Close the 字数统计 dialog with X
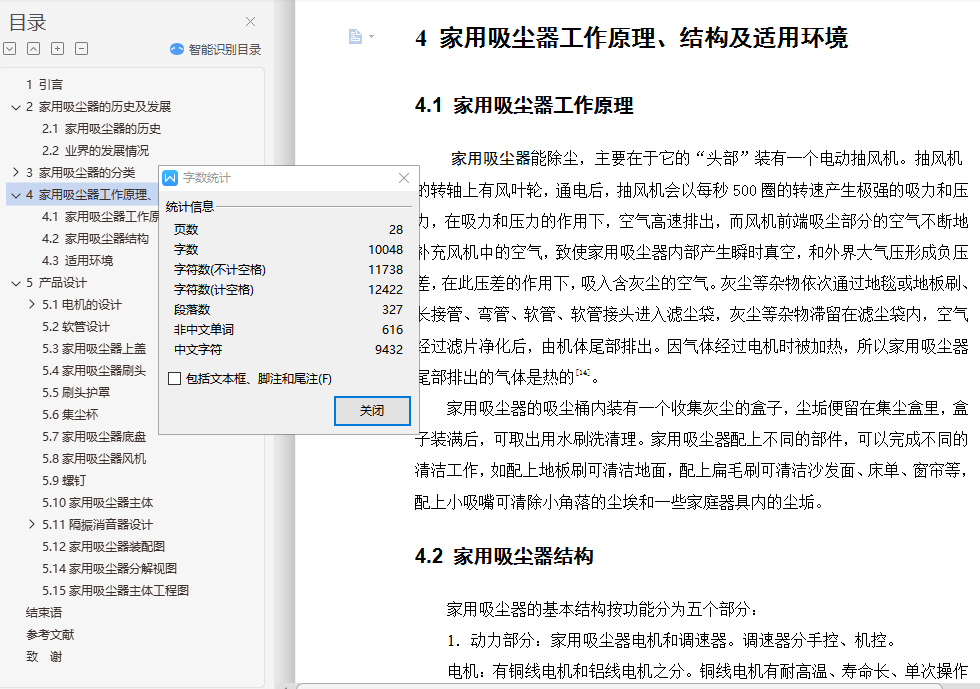 click(x=404, y=178)
